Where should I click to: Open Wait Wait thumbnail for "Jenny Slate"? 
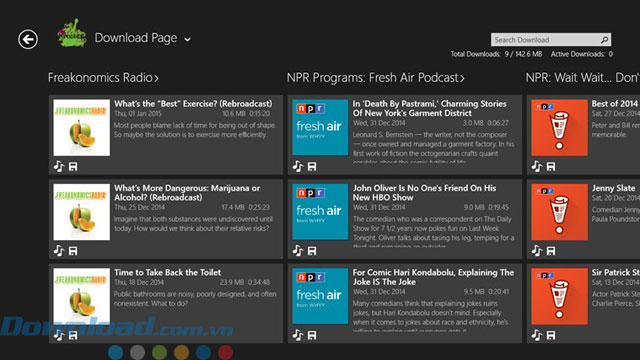click(x=560, y=212)
